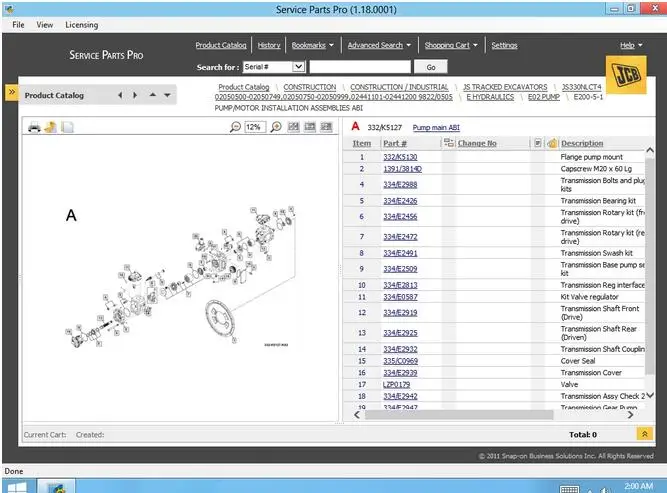
Task: Click the Change No column icon
Action: click(x=449, y=143)
